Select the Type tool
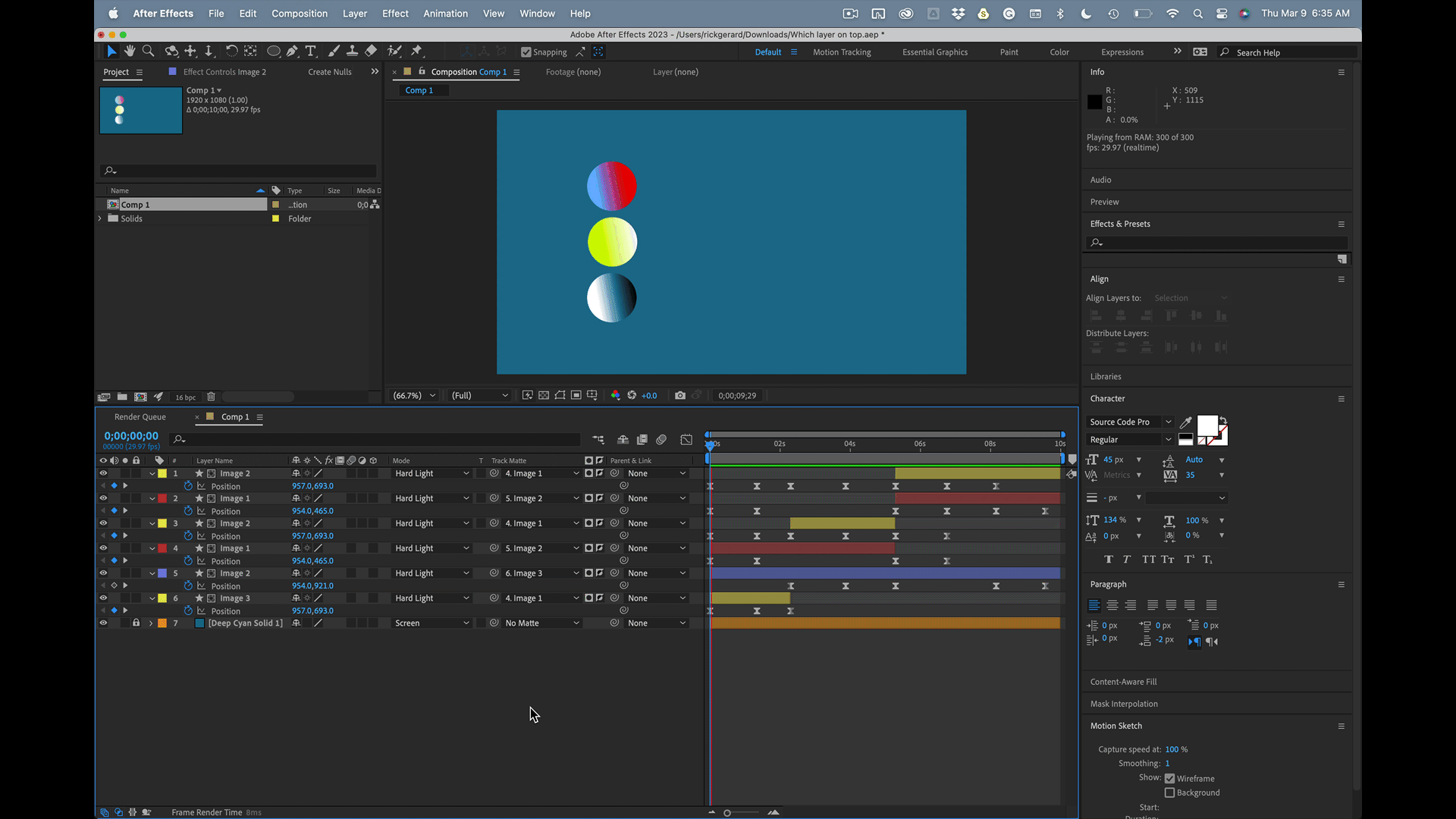This screenshot has height=819, width=1456. tap(311, 51)
